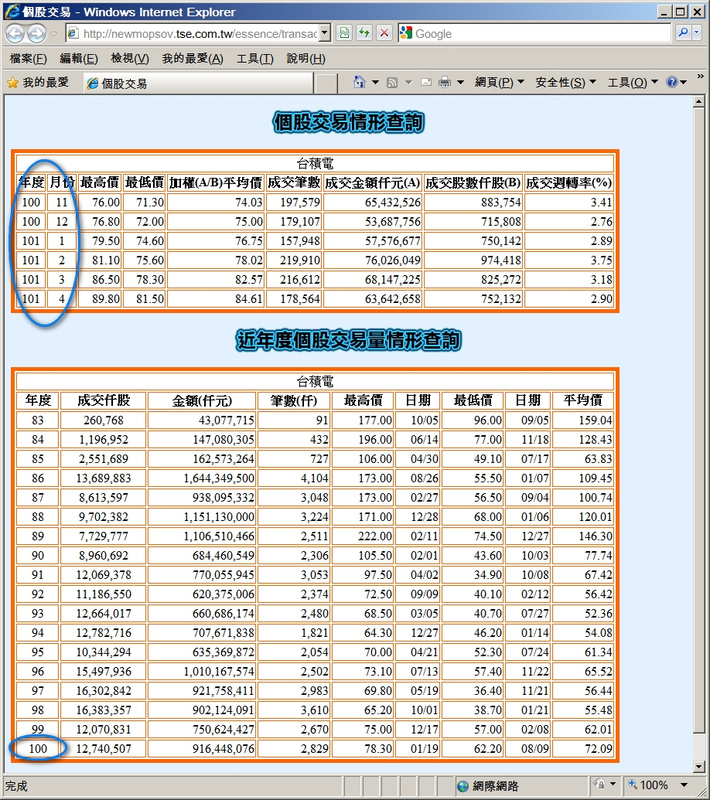Click the lowest price cell 34.90
710x800 pixels.
click(x=473, y=574)
